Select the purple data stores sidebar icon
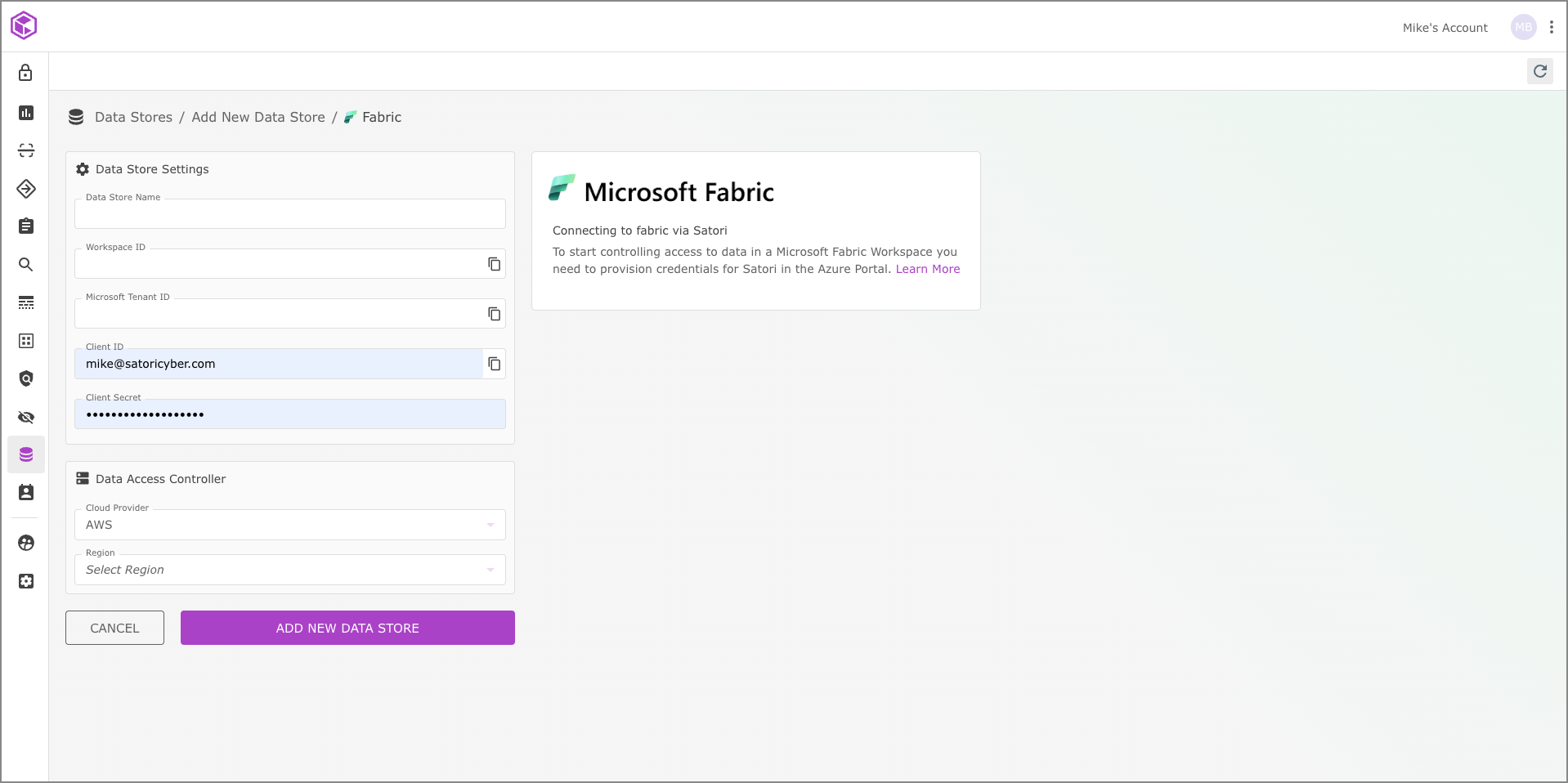1568x783 pixels. 25,454
